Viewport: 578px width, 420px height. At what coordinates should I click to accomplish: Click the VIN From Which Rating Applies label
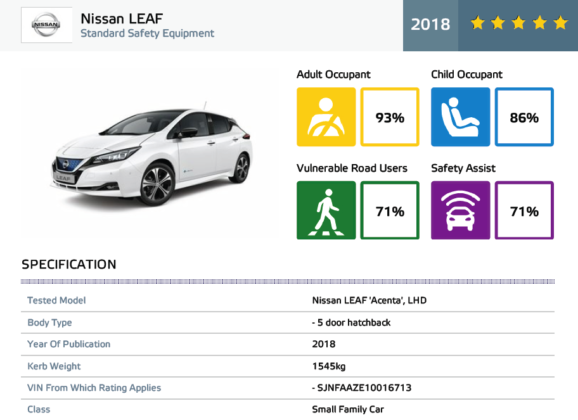(94, 388)
